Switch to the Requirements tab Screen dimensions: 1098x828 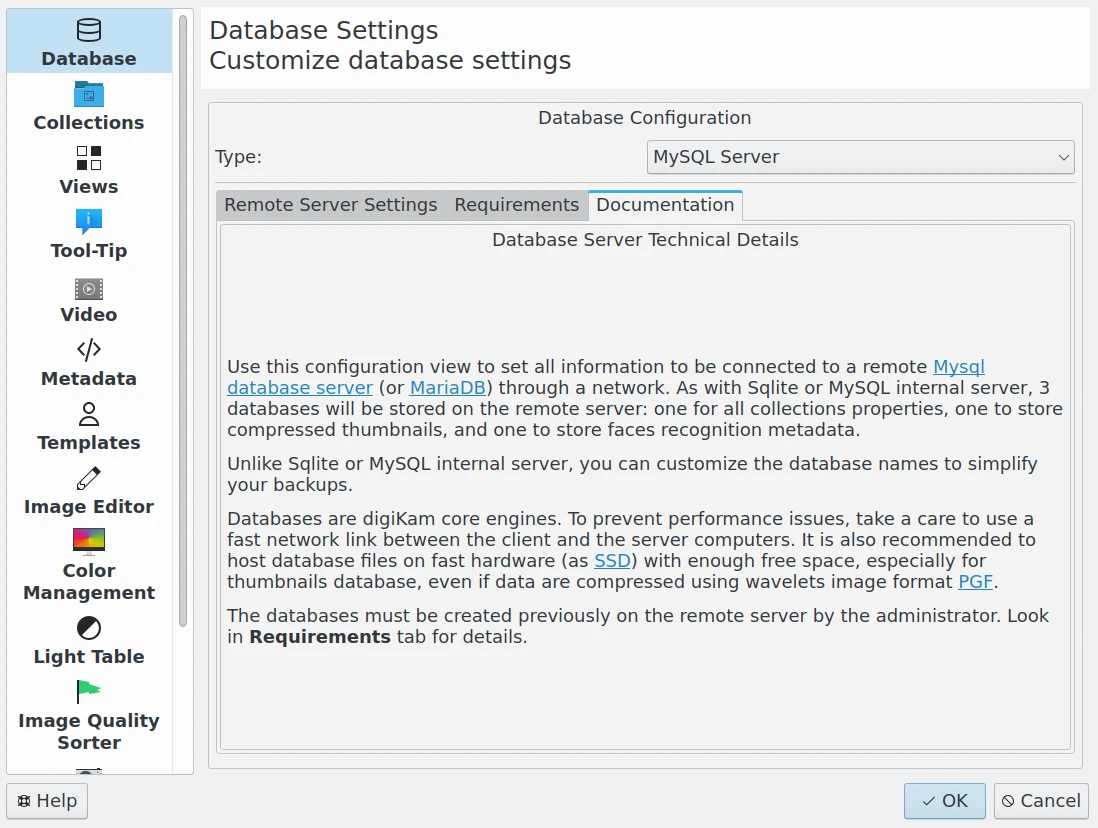516,205
